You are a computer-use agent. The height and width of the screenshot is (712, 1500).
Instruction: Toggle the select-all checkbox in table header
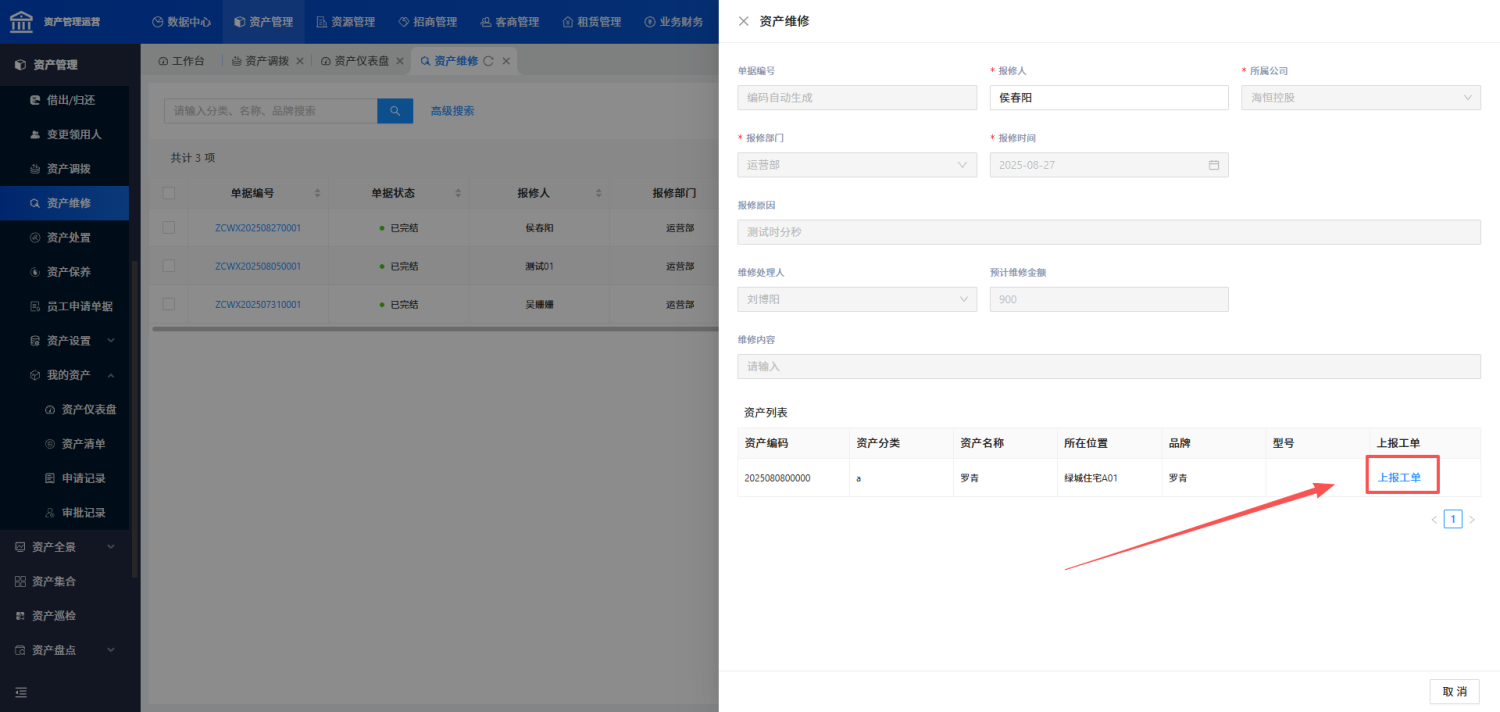(x=169, y=193)
